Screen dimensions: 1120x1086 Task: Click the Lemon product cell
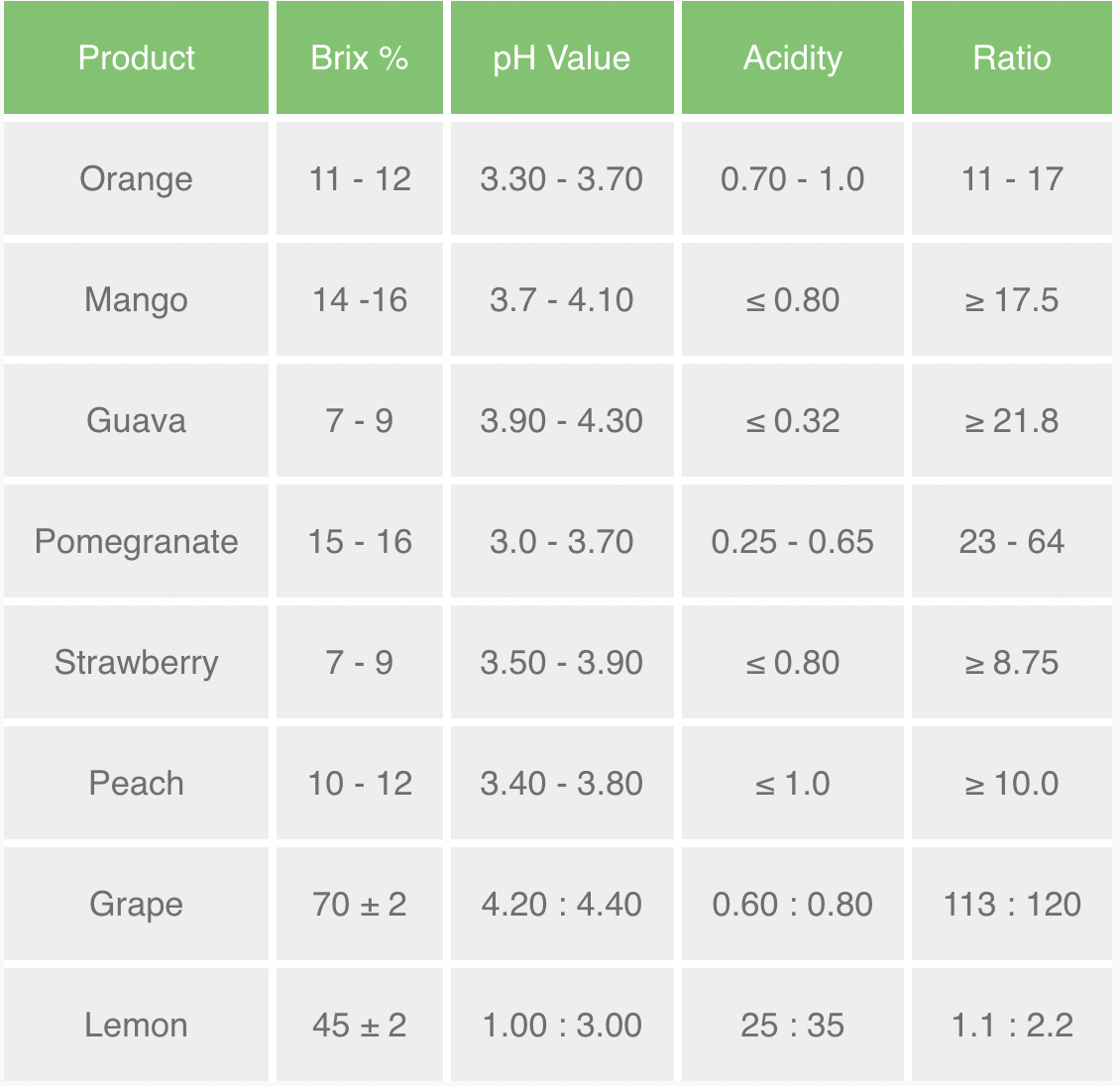coord(137,1026)
